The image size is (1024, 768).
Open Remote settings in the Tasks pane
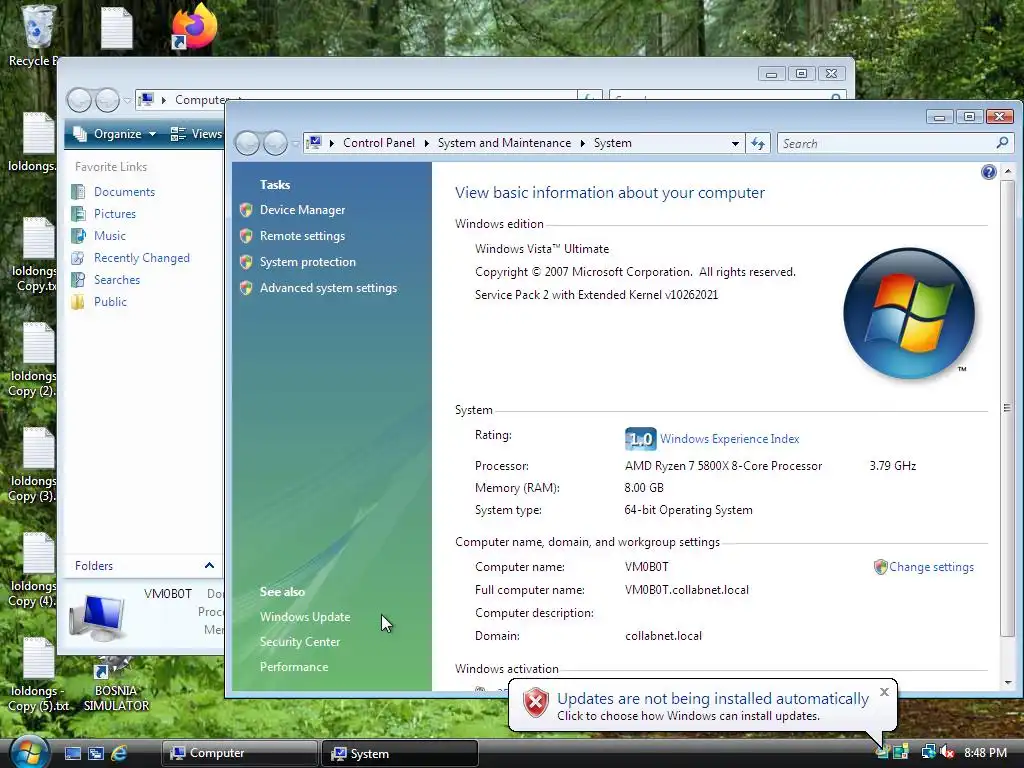[302, 236]
